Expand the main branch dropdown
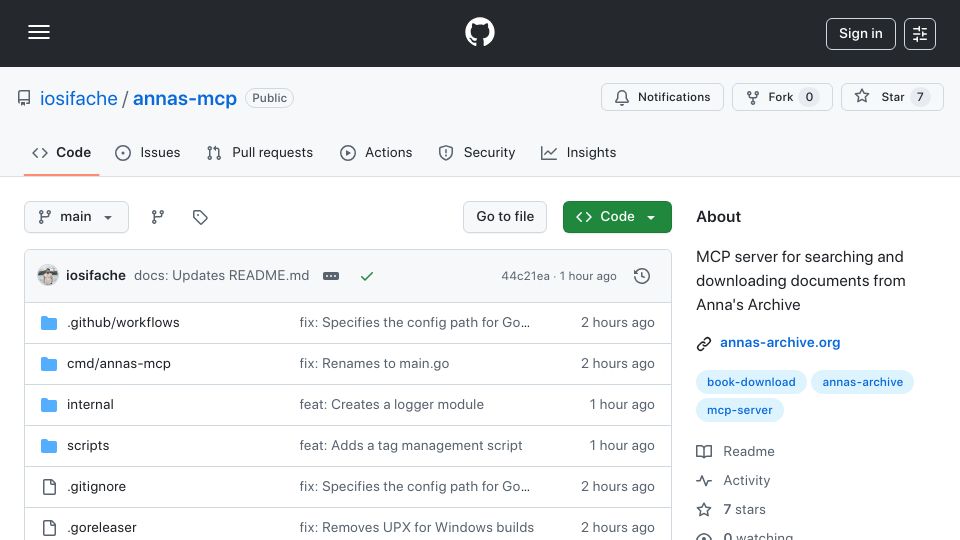Screen dimensions: 960x540 77,217
